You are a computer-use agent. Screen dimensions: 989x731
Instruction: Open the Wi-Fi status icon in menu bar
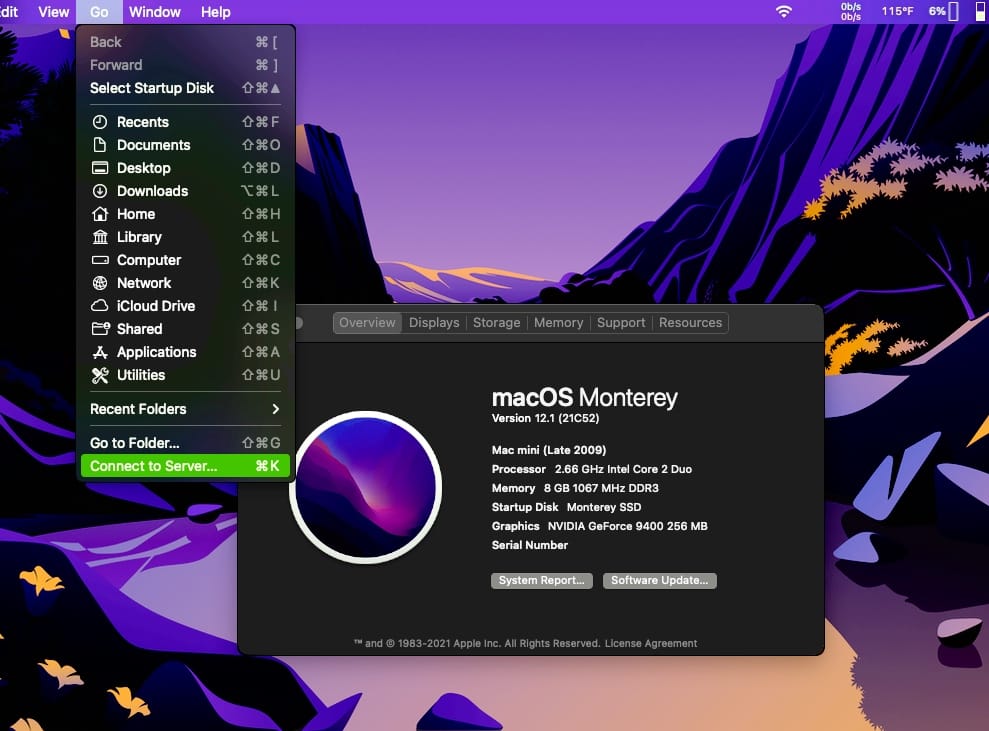pyautogui.click(x=783, y=11)
